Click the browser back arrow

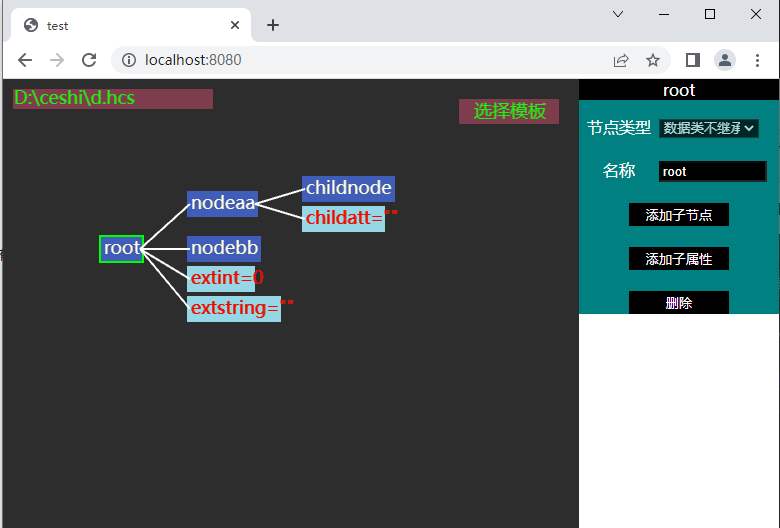[25, 60]
